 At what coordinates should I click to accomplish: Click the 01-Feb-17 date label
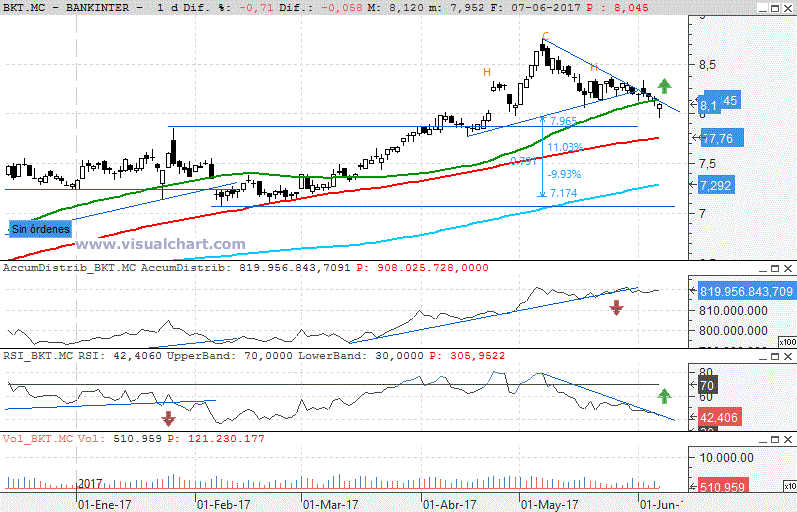pyautogui.click(x=224, y=504)
